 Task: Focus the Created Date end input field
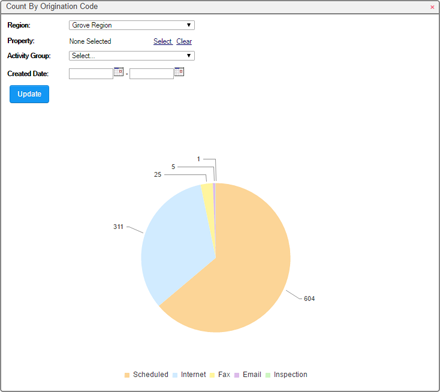[152, 74]
